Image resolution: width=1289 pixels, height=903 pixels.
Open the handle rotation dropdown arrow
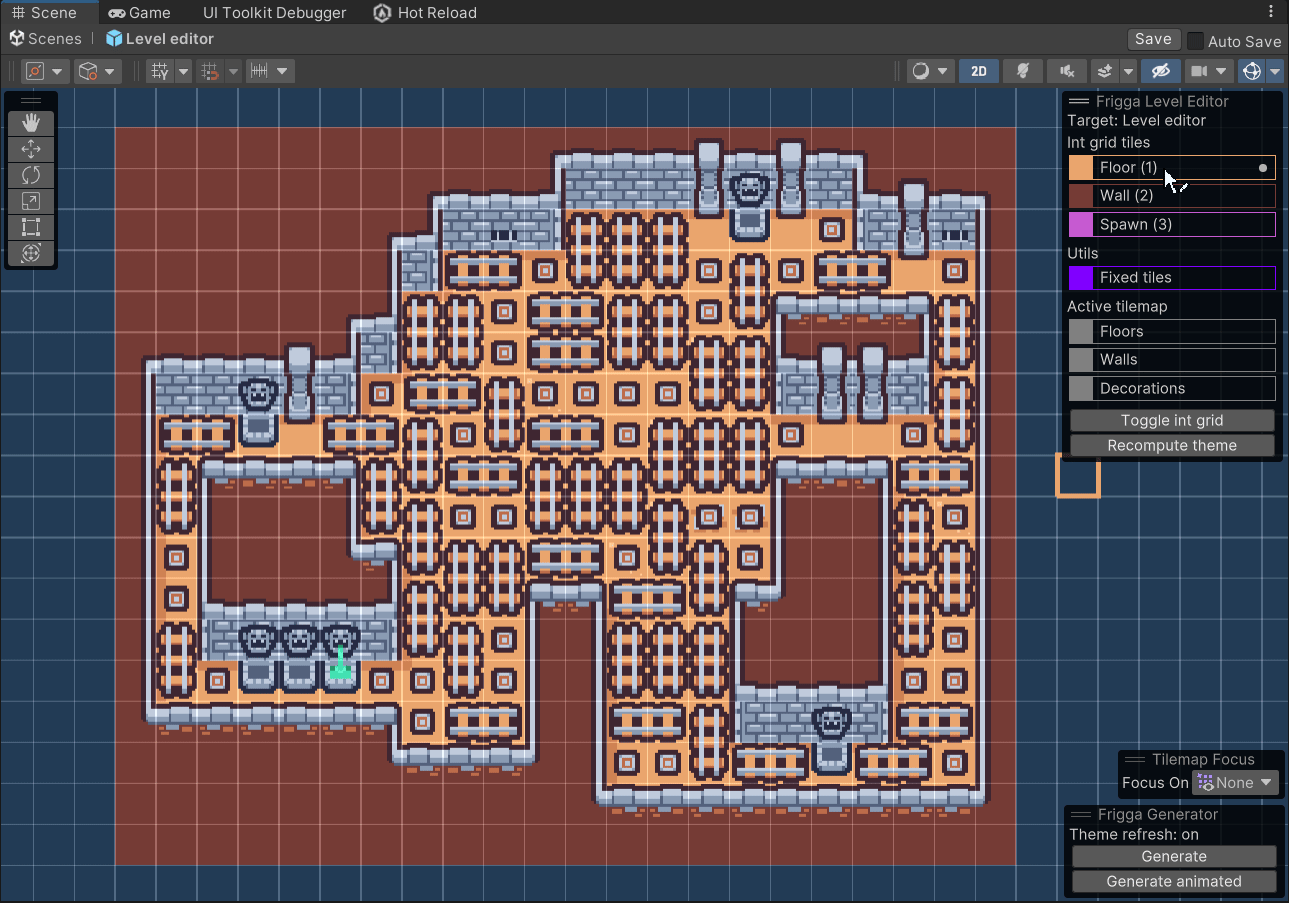[109, 71]
